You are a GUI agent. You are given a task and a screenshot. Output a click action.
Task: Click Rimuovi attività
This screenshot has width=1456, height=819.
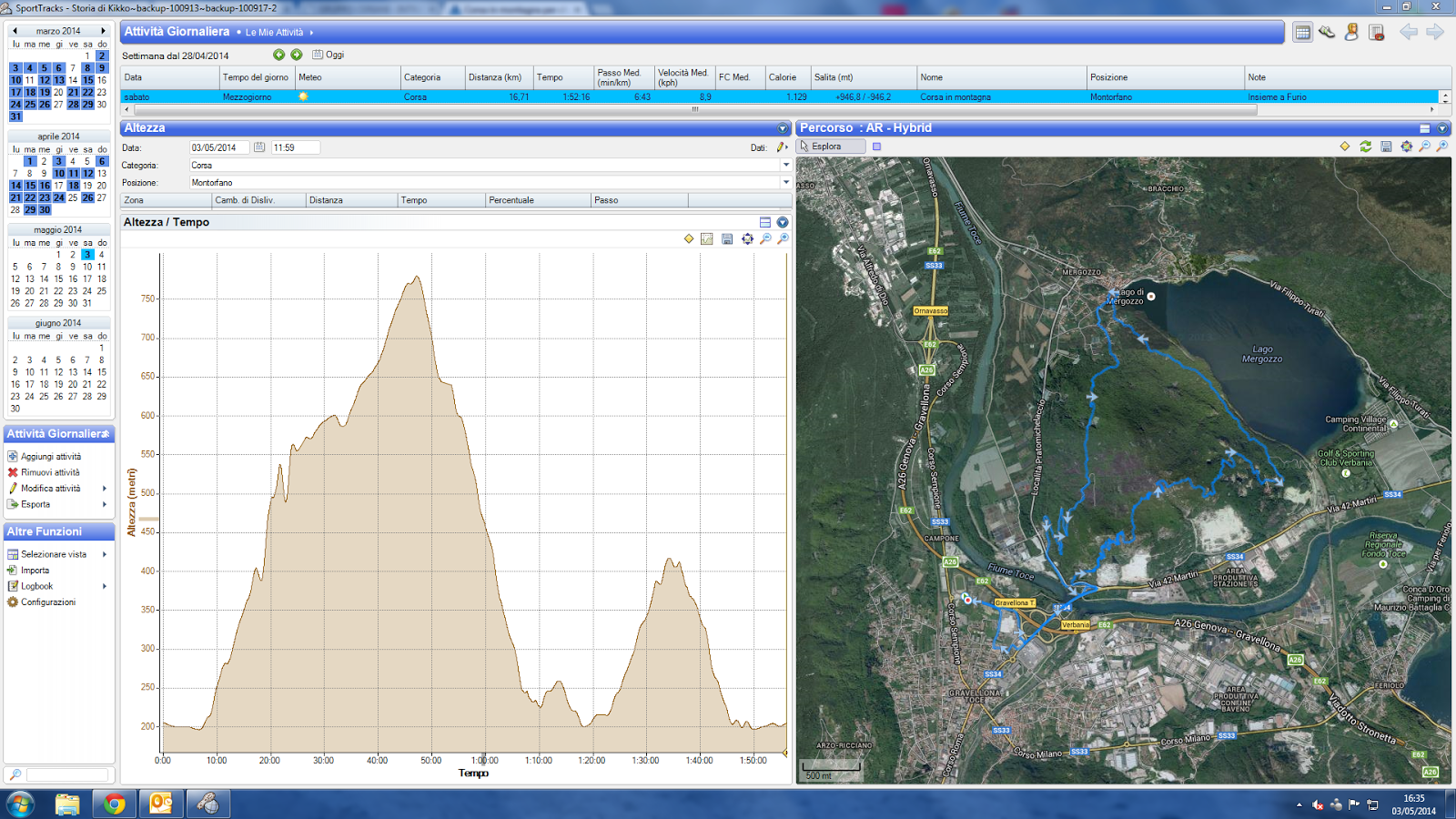(50, 472)
